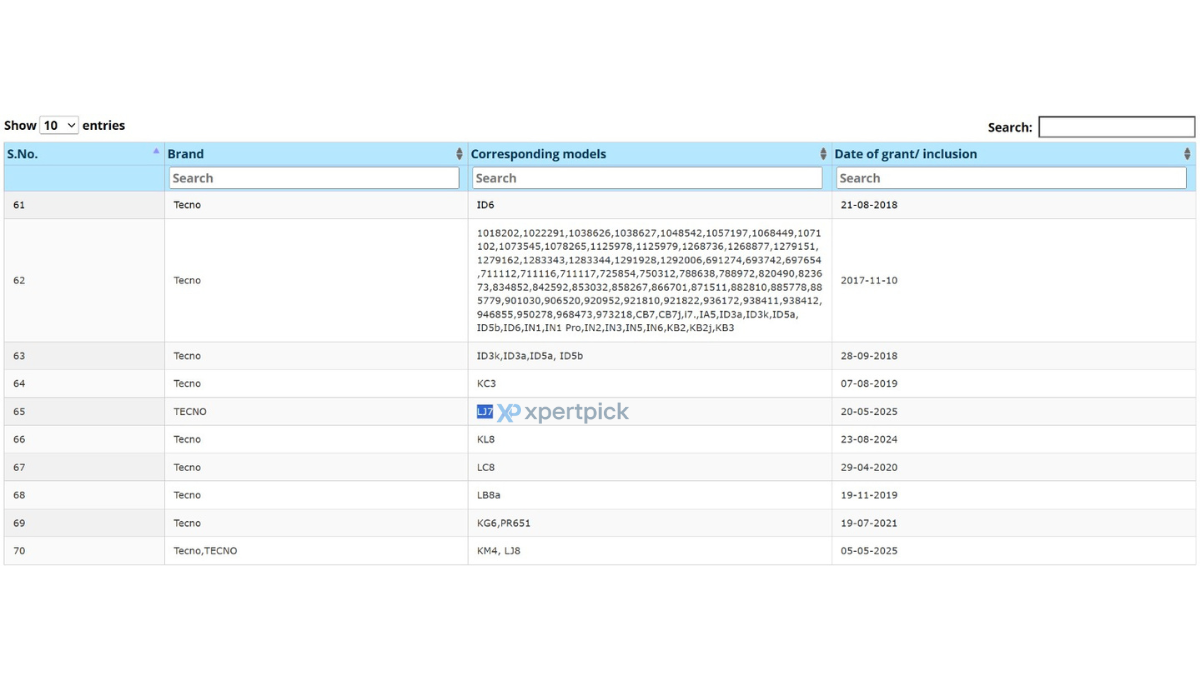Click Tecno brand in row 64
The height and width of the screenshot is (680, 1200).
point(187,384)
